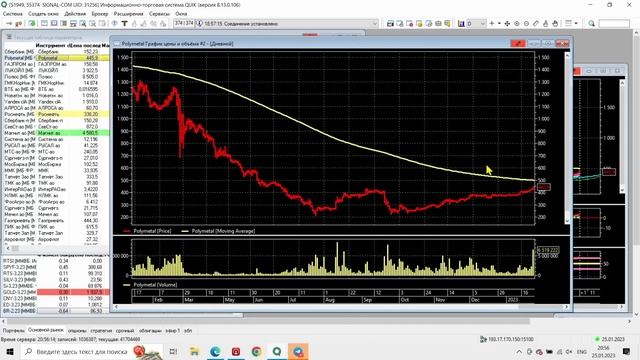The width and height of the screenshot is (640, 360).
Task: Select the ГАЗПРОМ ао row
Action: click(56, 64)
